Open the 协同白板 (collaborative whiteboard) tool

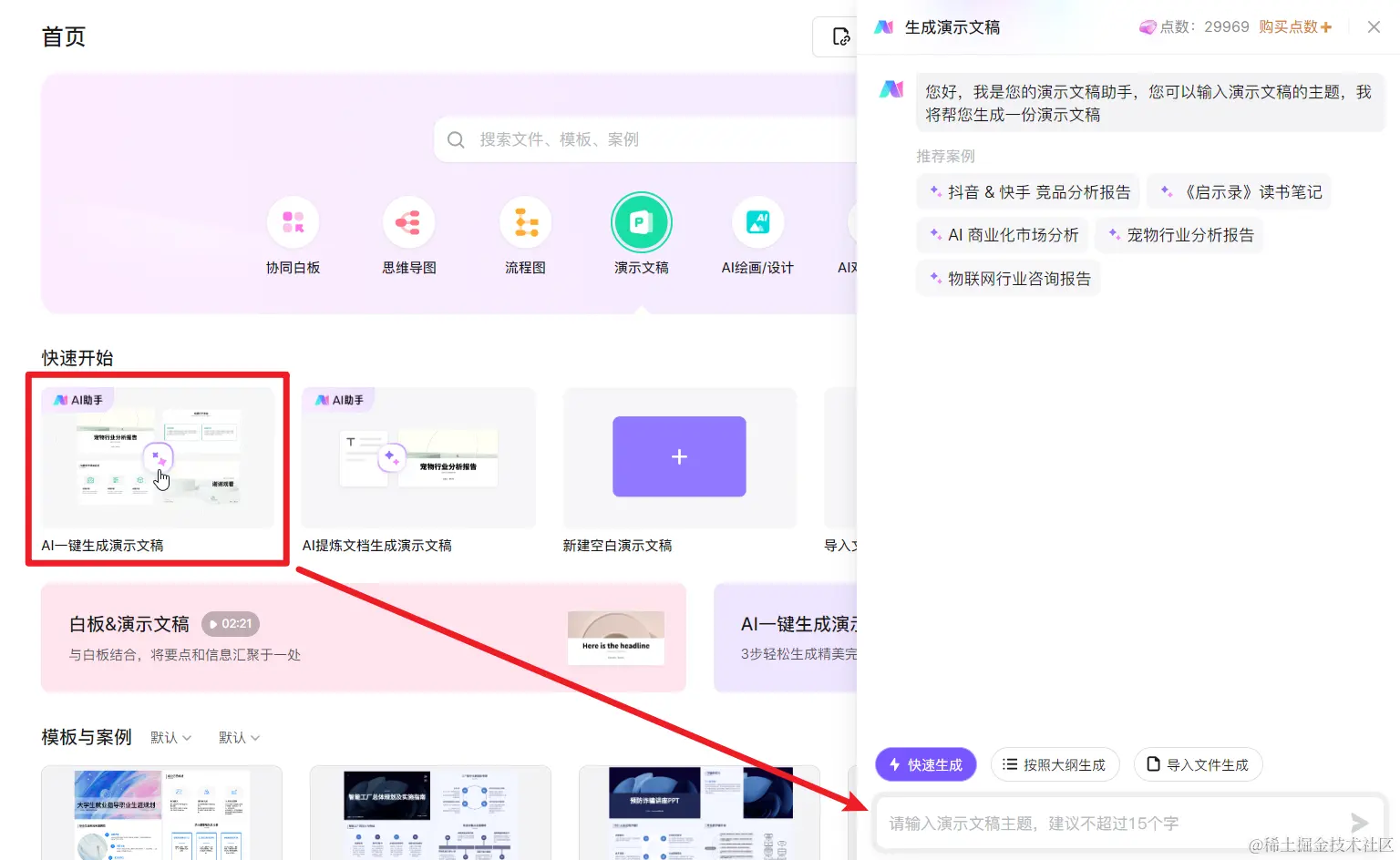pos(293,221)
